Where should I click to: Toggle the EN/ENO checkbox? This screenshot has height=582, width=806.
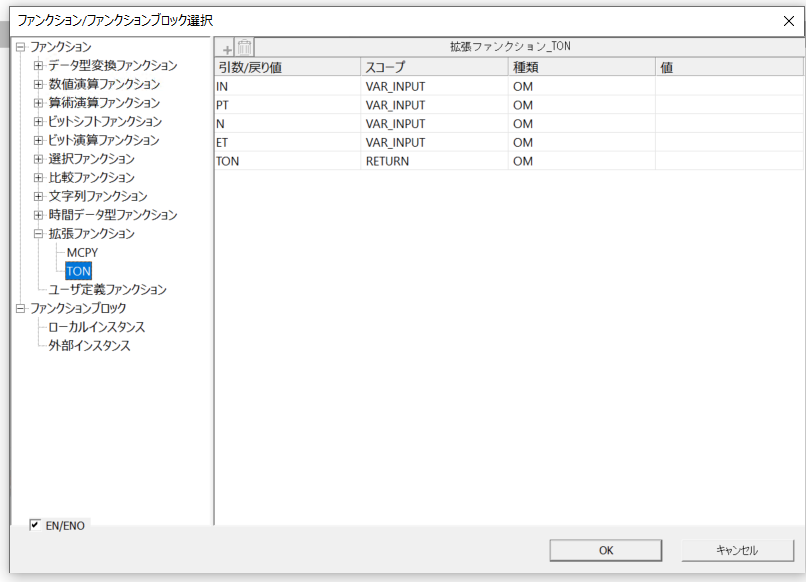[x=35, y=525]
